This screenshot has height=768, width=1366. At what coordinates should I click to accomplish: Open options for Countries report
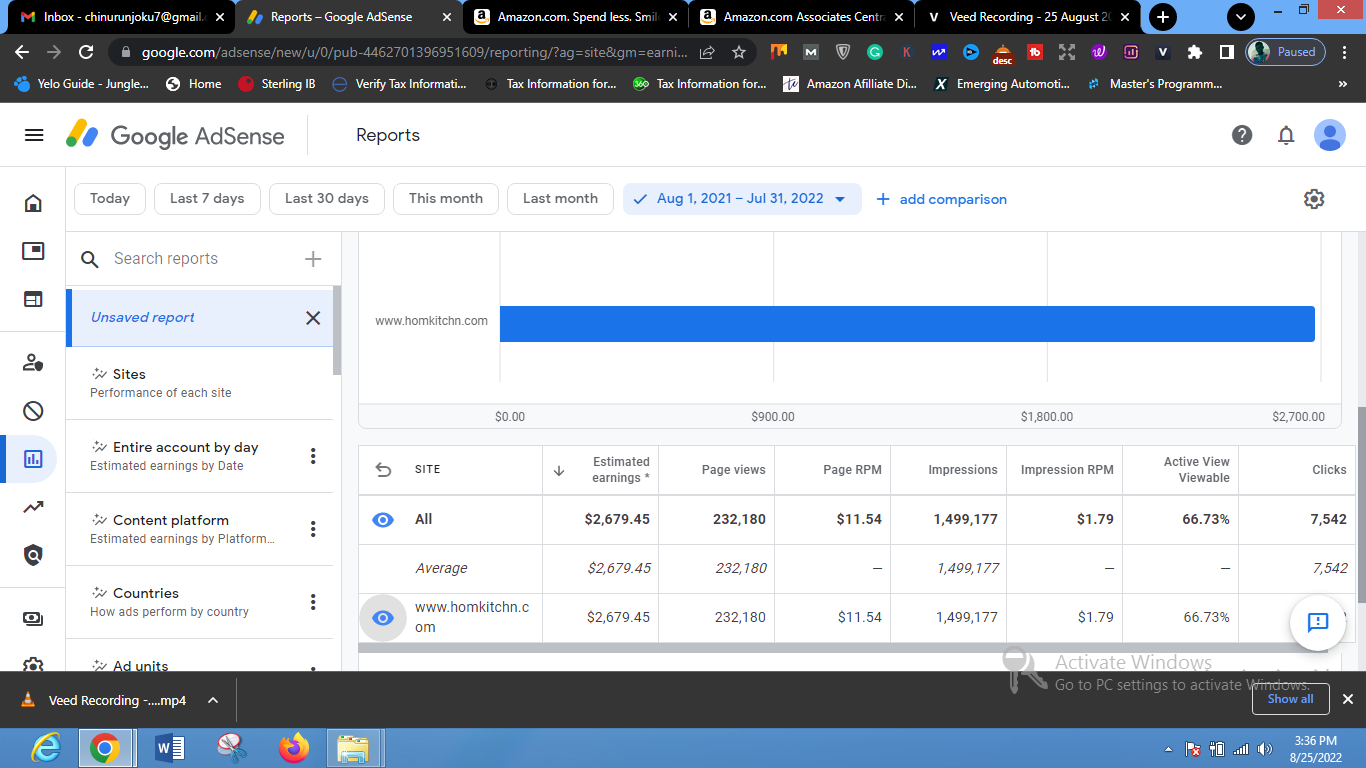point(313,602)
